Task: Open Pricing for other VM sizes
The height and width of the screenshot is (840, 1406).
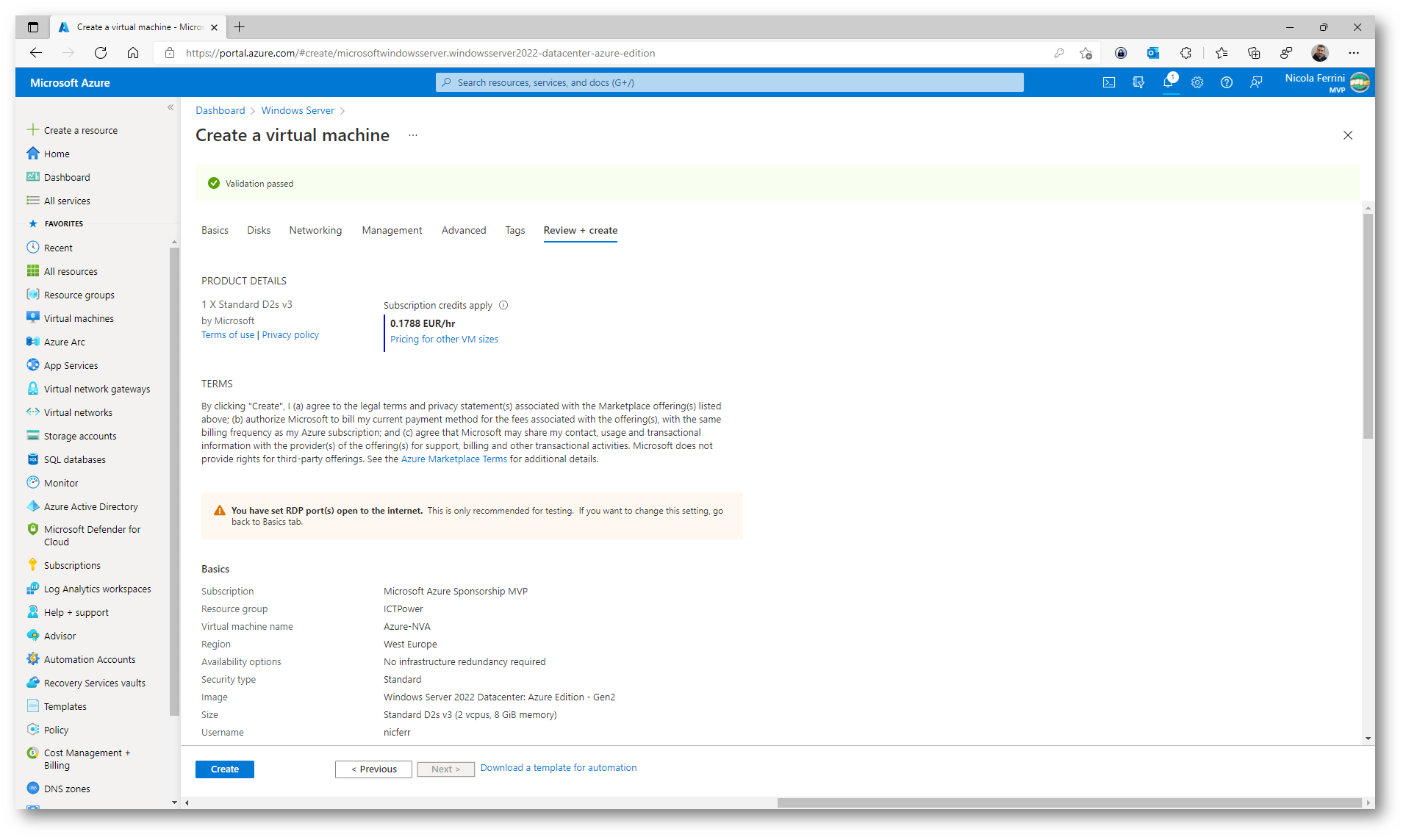Action: [x=444, y=339]
